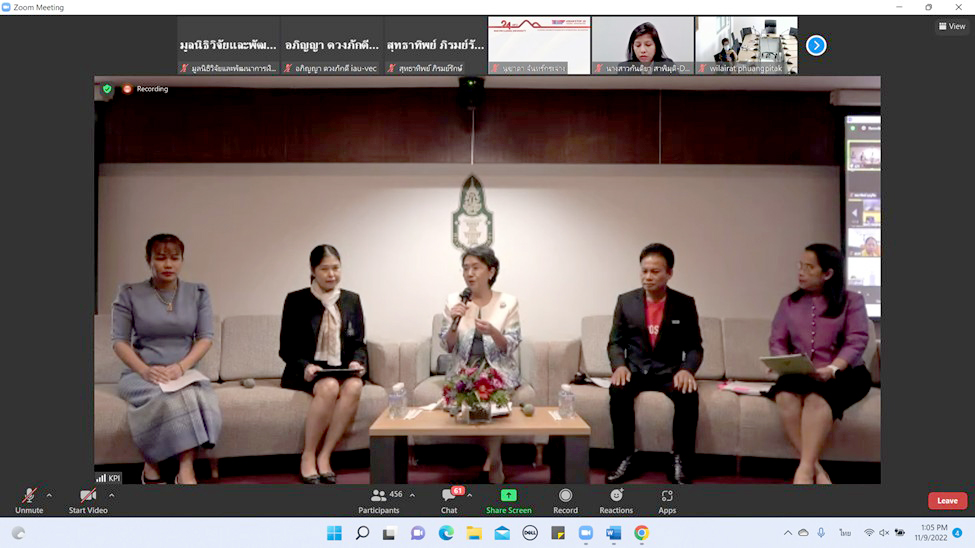Select wilairat phuangpitak's thumbnail
This screenshot has height=548, width=975.
coord(746,45)
